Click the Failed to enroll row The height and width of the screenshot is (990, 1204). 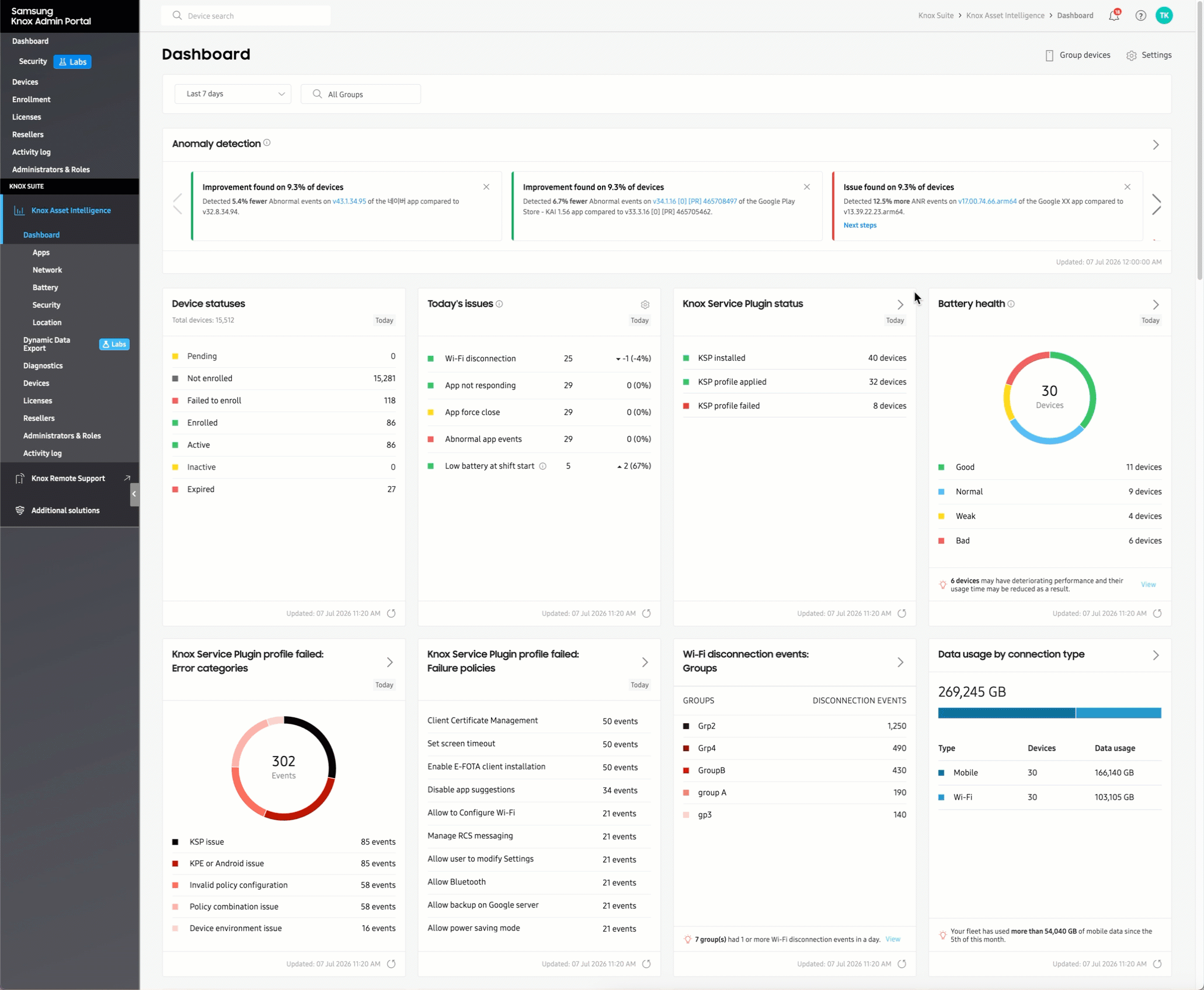(x=284, y=400)
